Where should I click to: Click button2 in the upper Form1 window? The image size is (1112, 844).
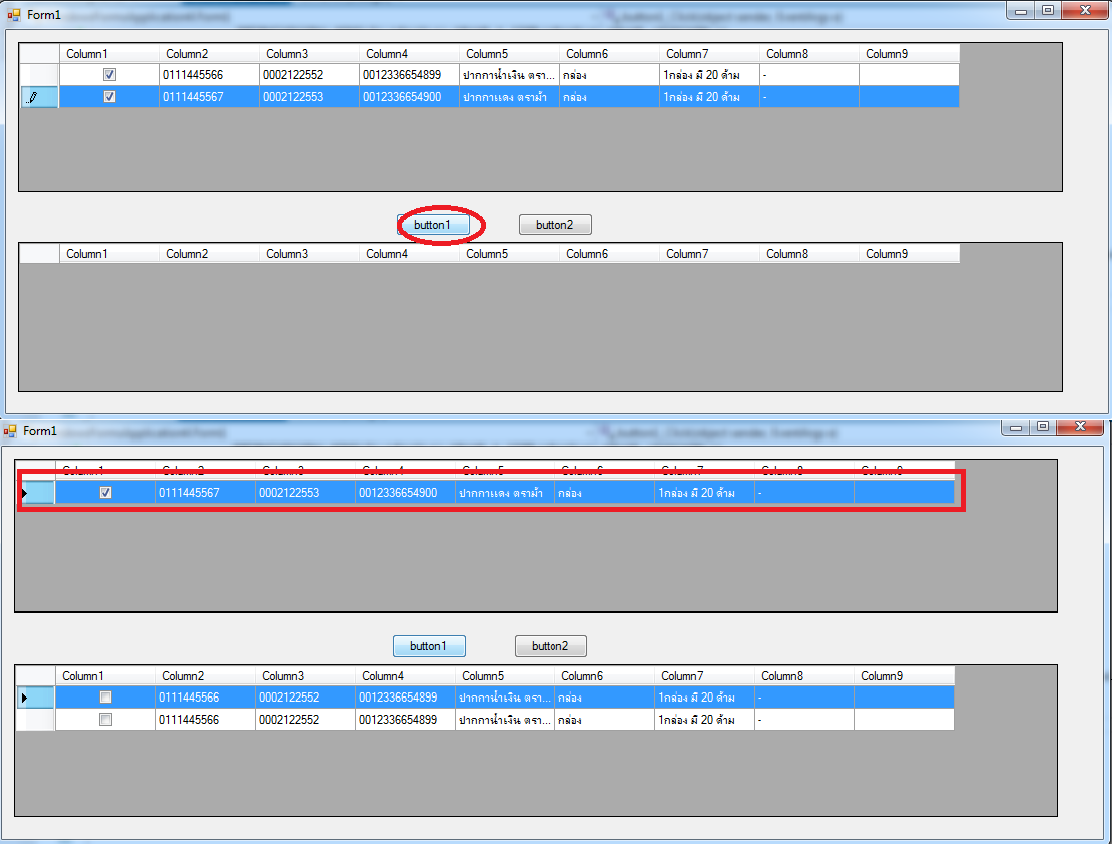tap(555, 225)
